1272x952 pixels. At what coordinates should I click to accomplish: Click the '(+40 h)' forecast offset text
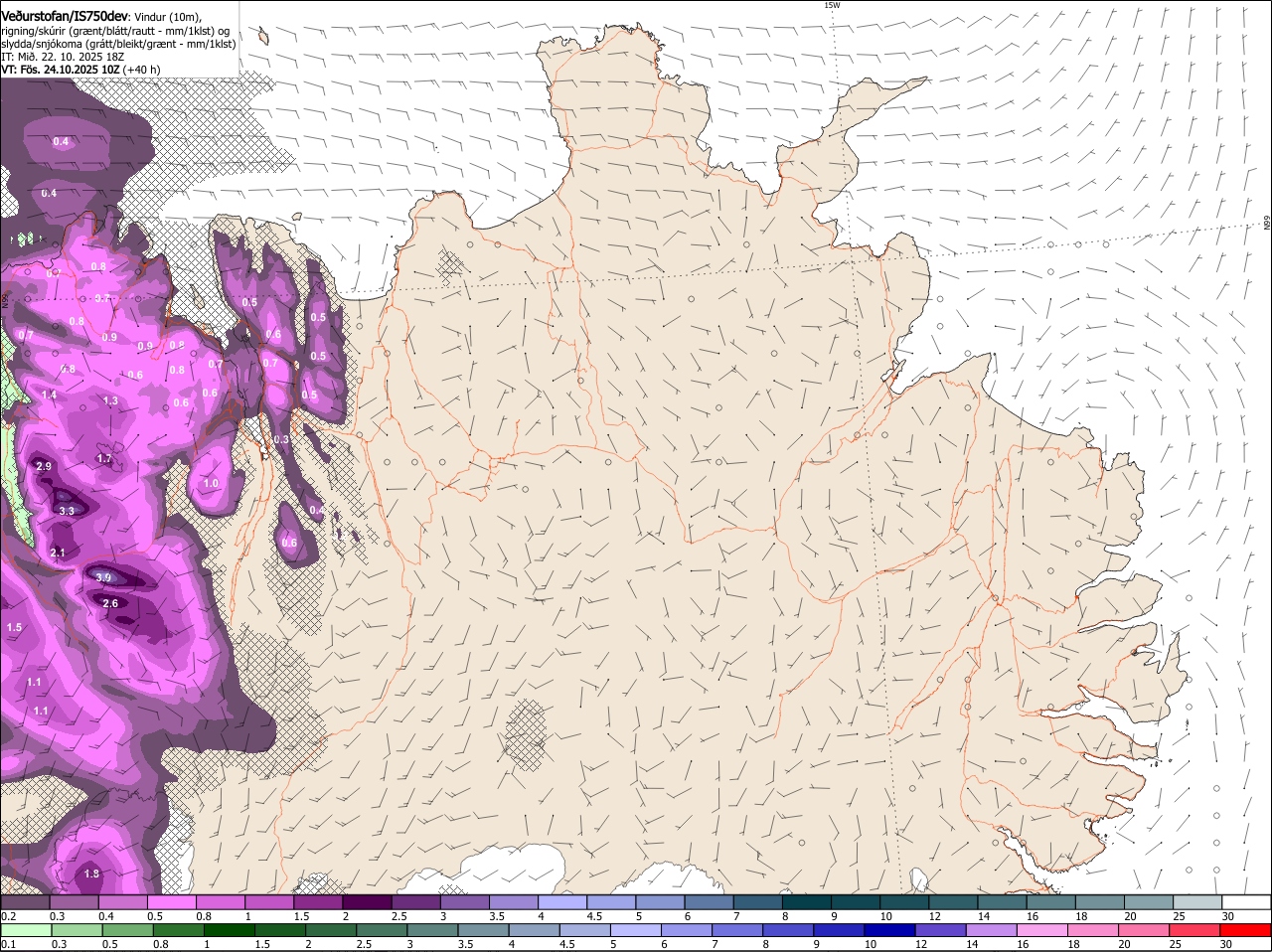click(x=142, y=70)
